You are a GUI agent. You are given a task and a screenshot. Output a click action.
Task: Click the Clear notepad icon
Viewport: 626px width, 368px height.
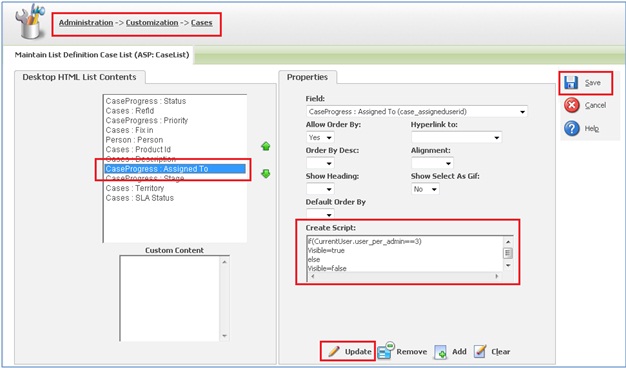click(480, 352)
